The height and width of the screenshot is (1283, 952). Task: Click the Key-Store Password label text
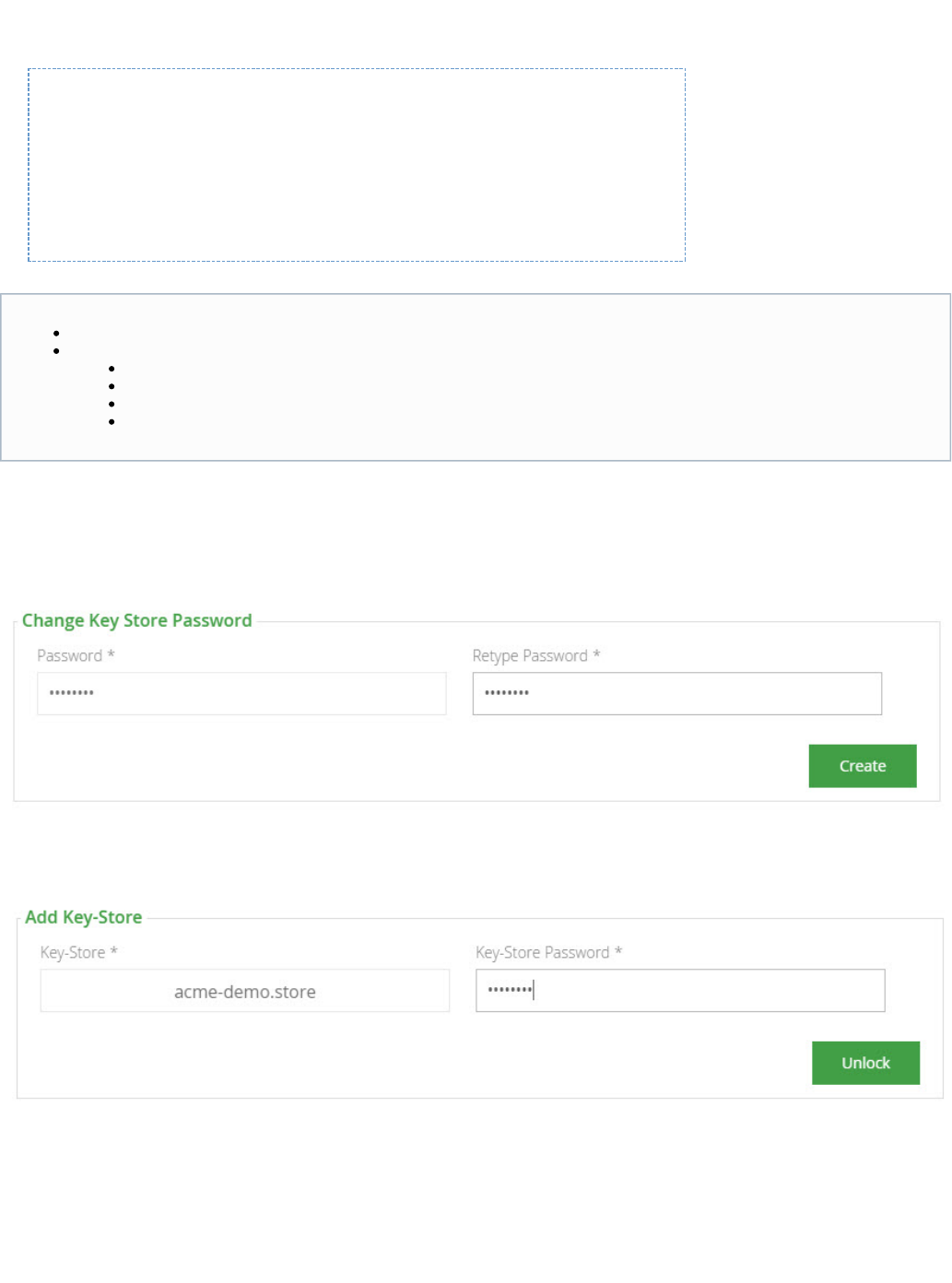(x=543, y=952)
